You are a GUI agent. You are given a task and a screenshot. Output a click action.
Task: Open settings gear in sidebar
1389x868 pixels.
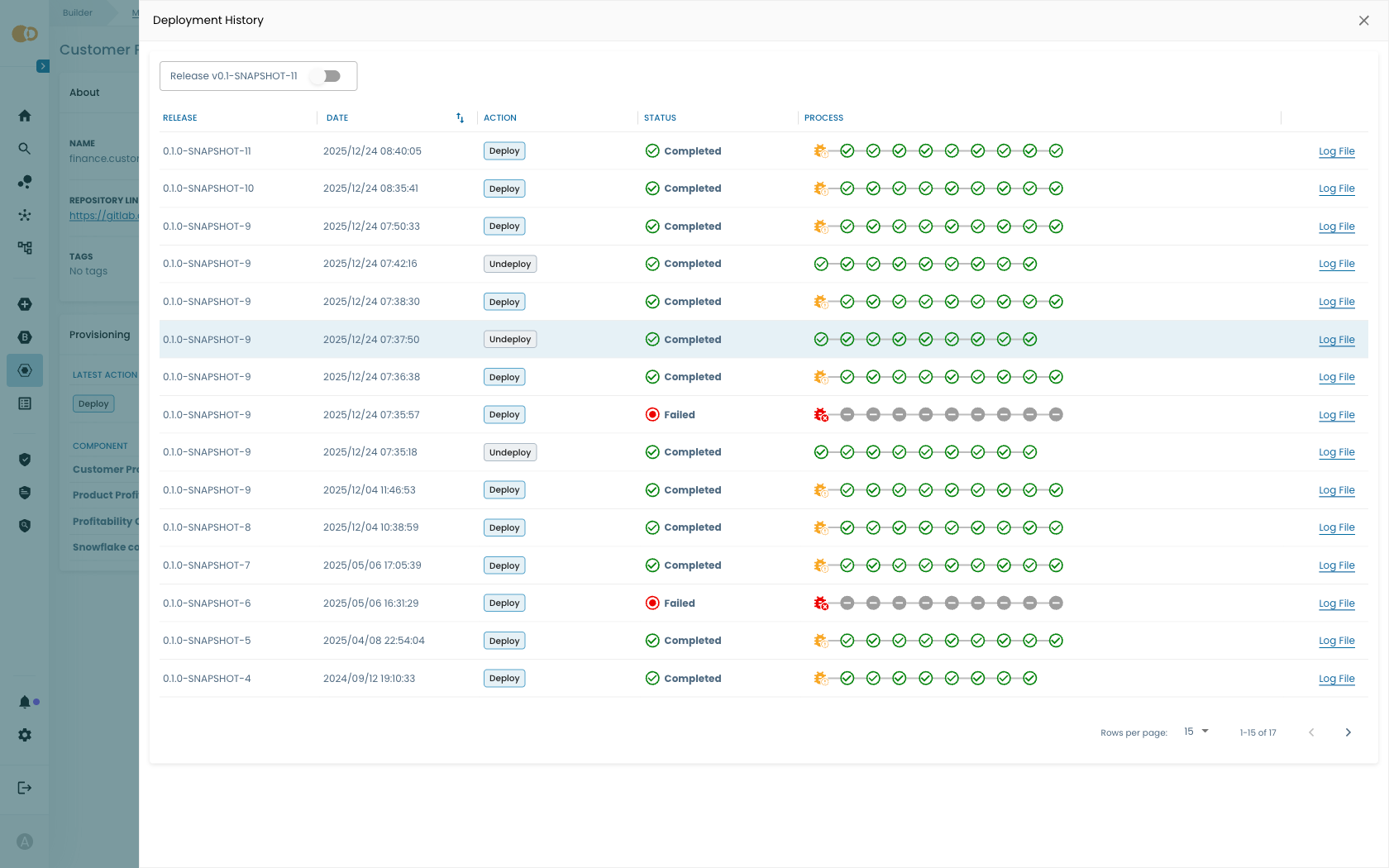25,735
